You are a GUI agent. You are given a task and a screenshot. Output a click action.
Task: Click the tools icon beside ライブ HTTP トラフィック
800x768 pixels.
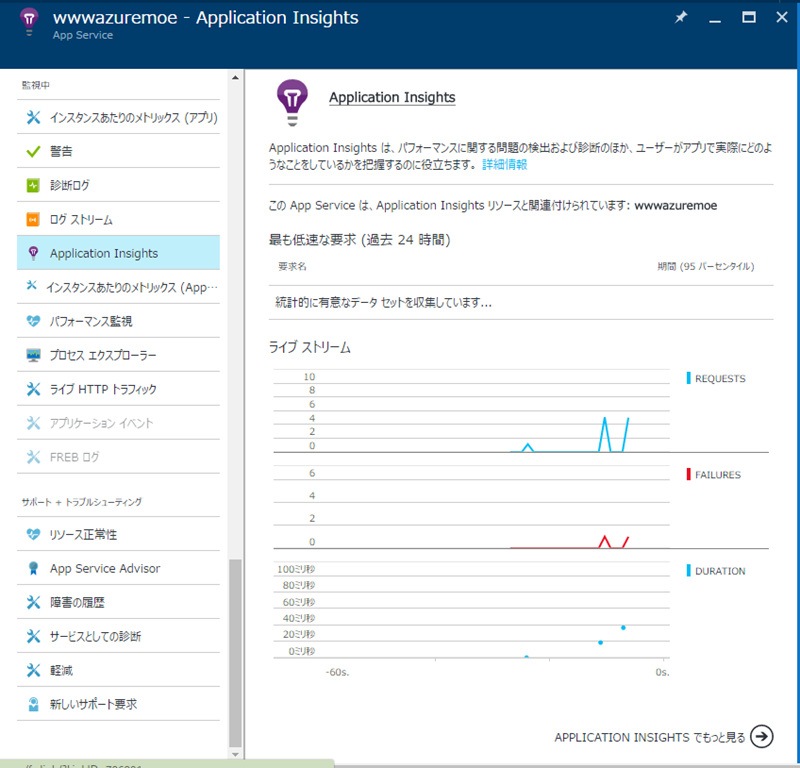coord(33,389)
